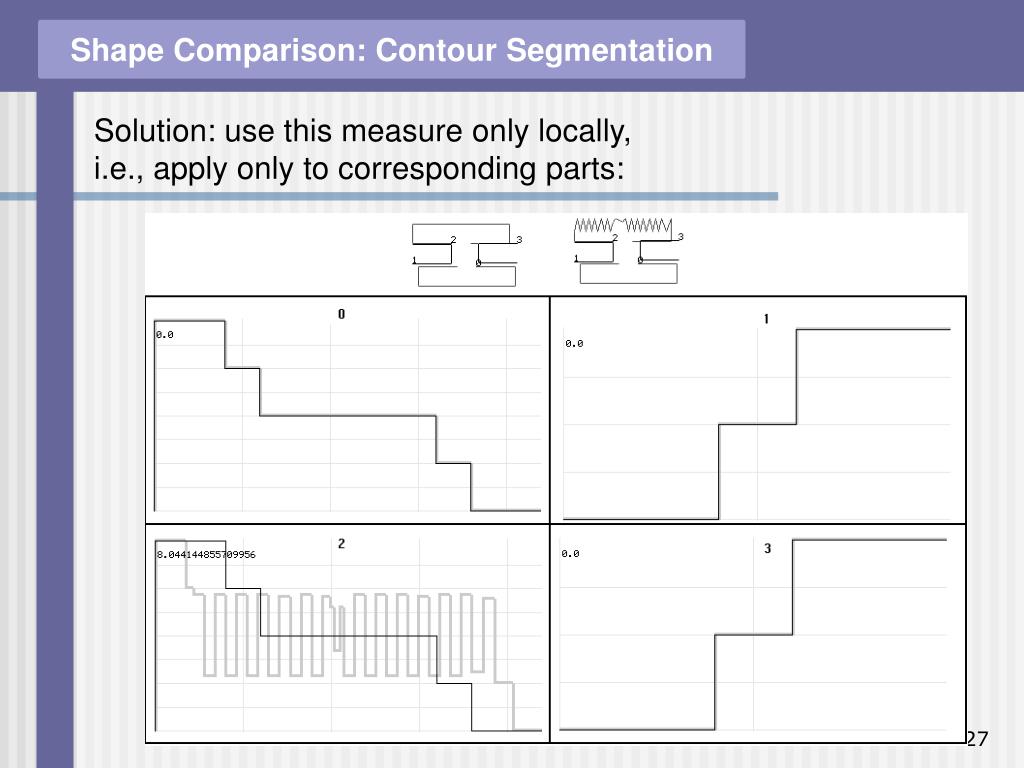Select graph panel labeled 0
This screenshot has height=768, width=1024.
347,410
